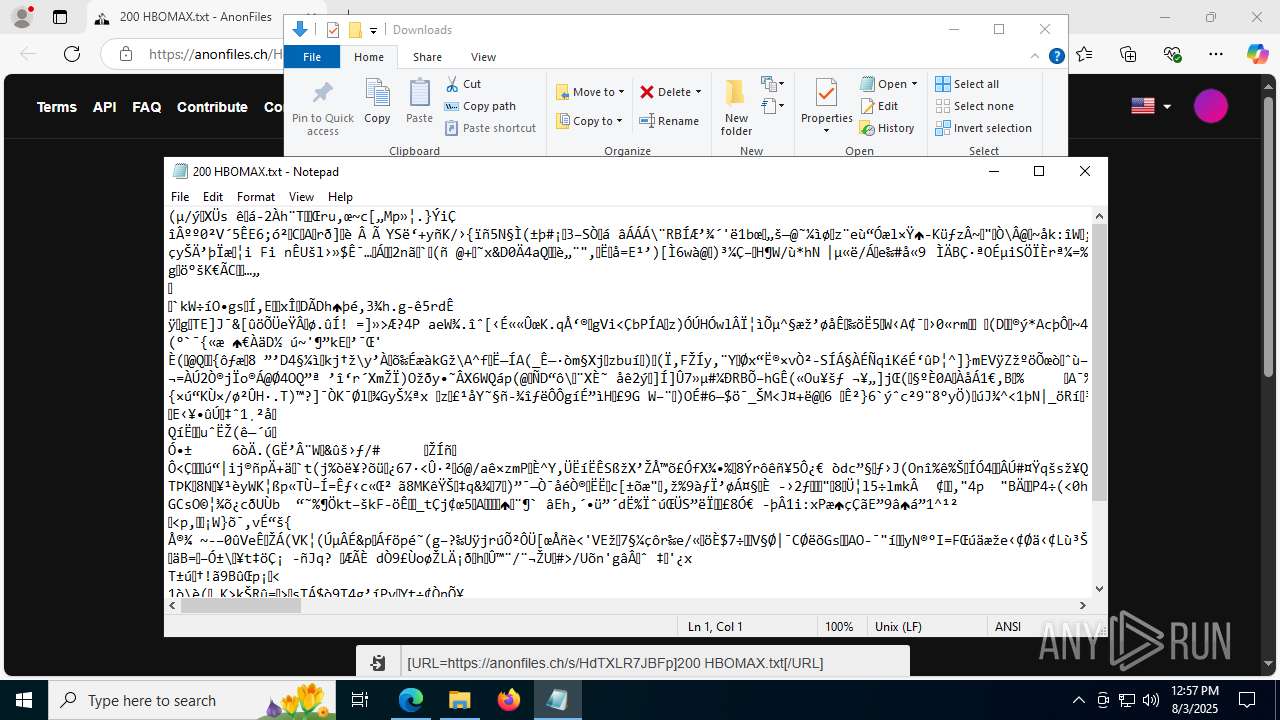The image size is (1280, 720).
Task: Click Edit in the Open group
Action: (879, 106)
